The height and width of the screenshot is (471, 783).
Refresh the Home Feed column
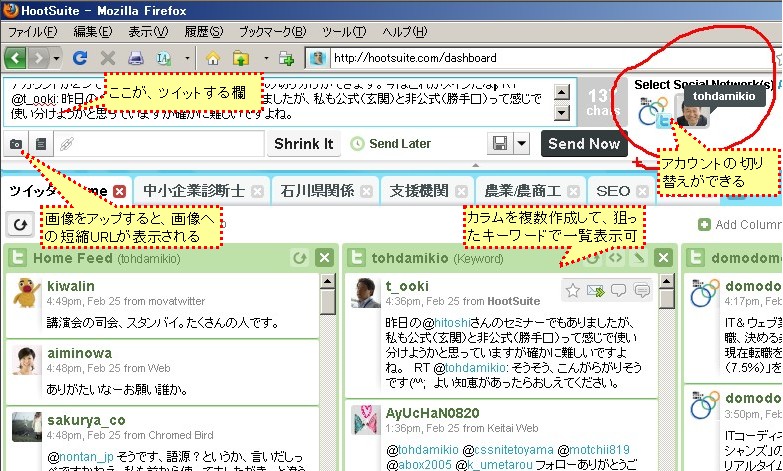pyautogui.click(x=300, y=258)
